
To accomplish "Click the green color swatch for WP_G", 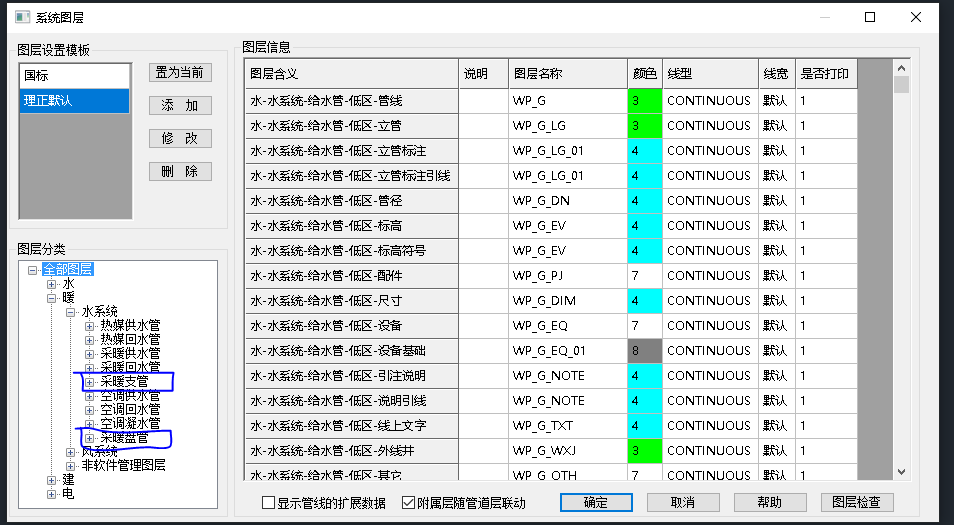I will pos(644,101).
